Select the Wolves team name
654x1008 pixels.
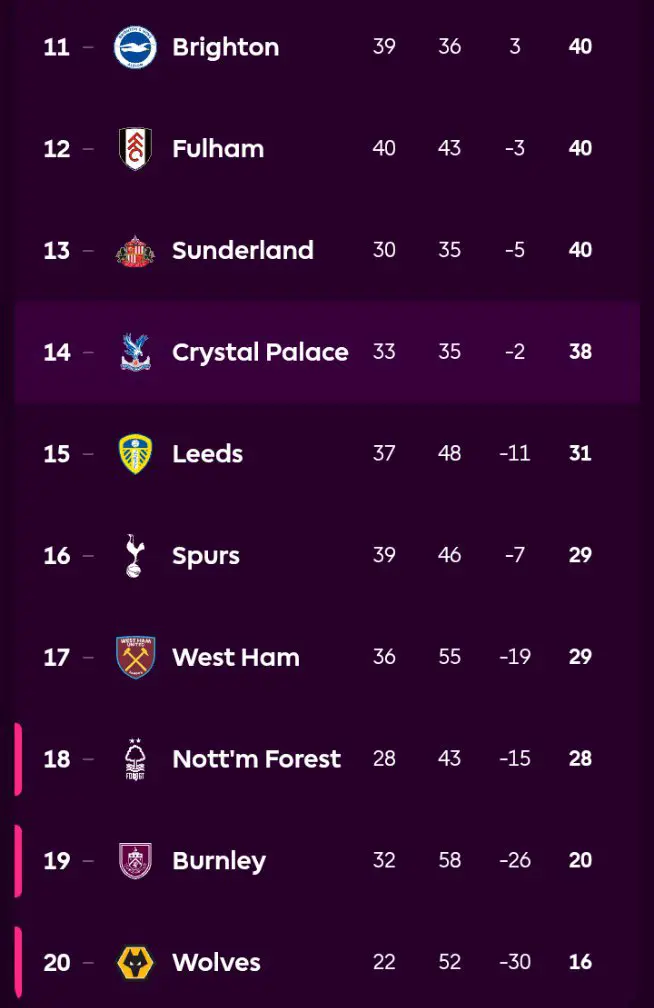[216, 963]
